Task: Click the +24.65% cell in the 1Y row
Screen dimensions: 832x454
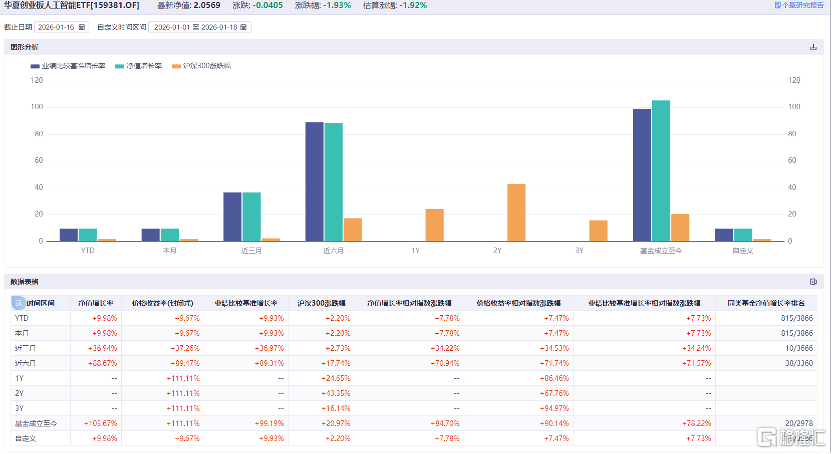Action: [336, 378]
